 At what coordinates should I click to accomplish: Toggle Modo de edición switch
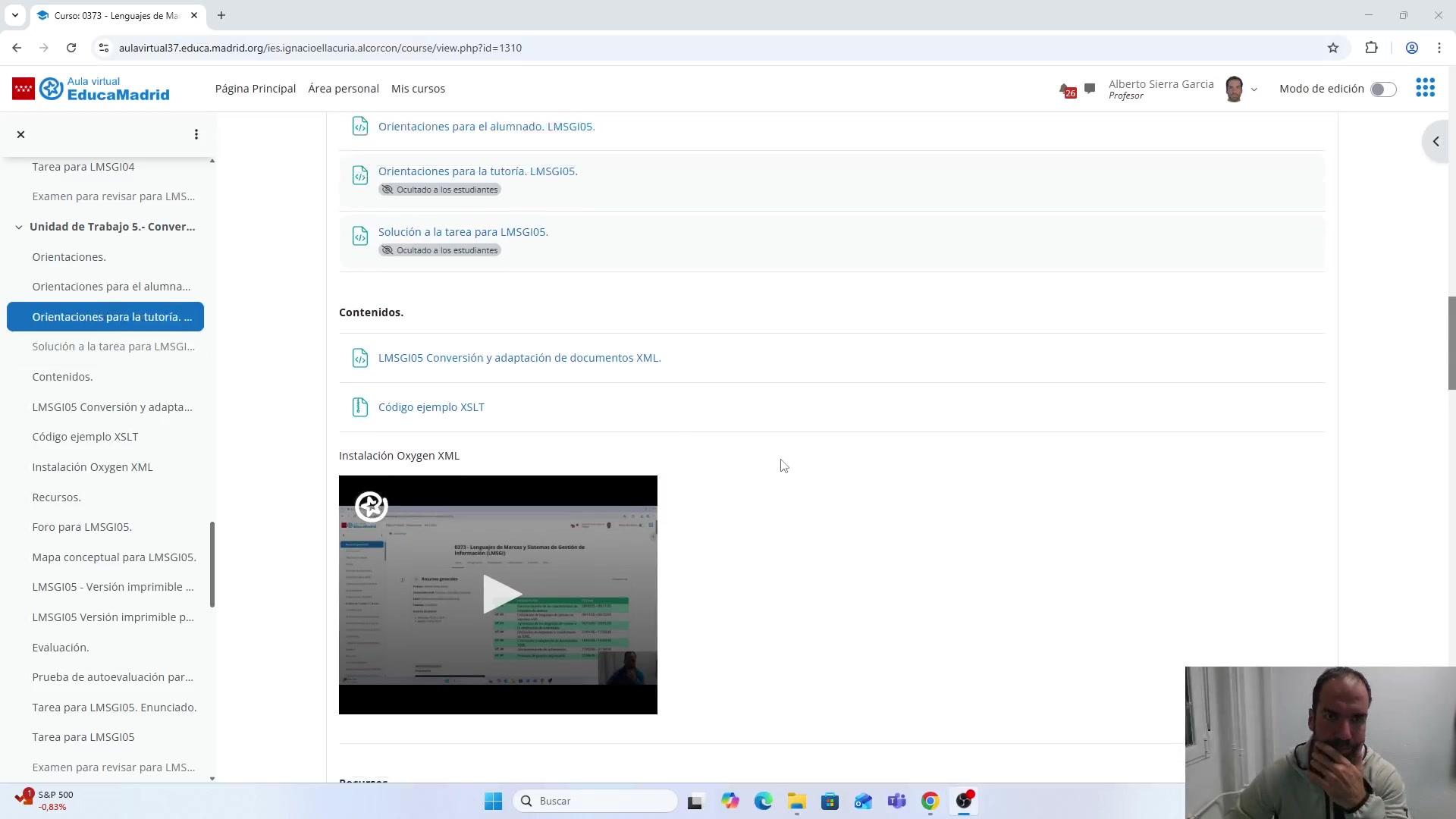coord(1382,89)
